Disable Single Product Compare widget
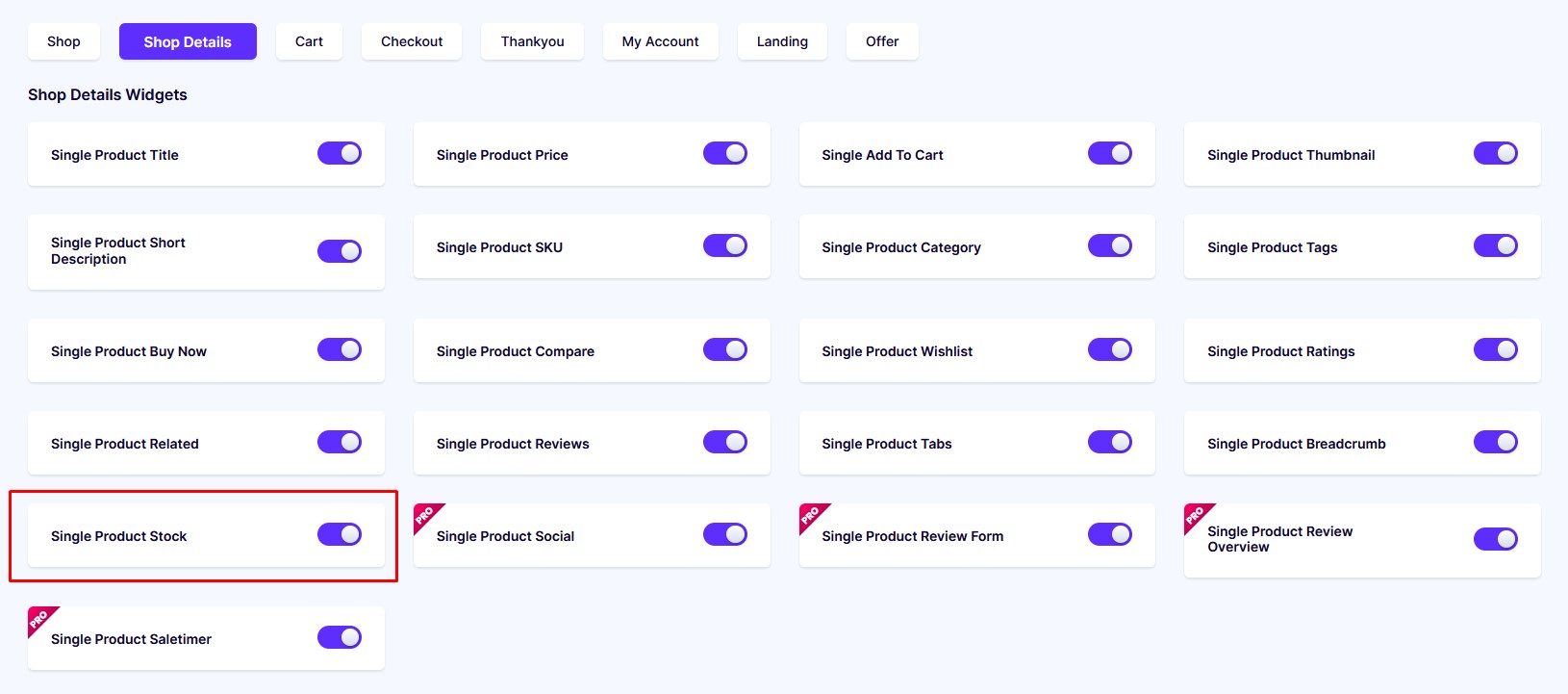 click(725, 349)
